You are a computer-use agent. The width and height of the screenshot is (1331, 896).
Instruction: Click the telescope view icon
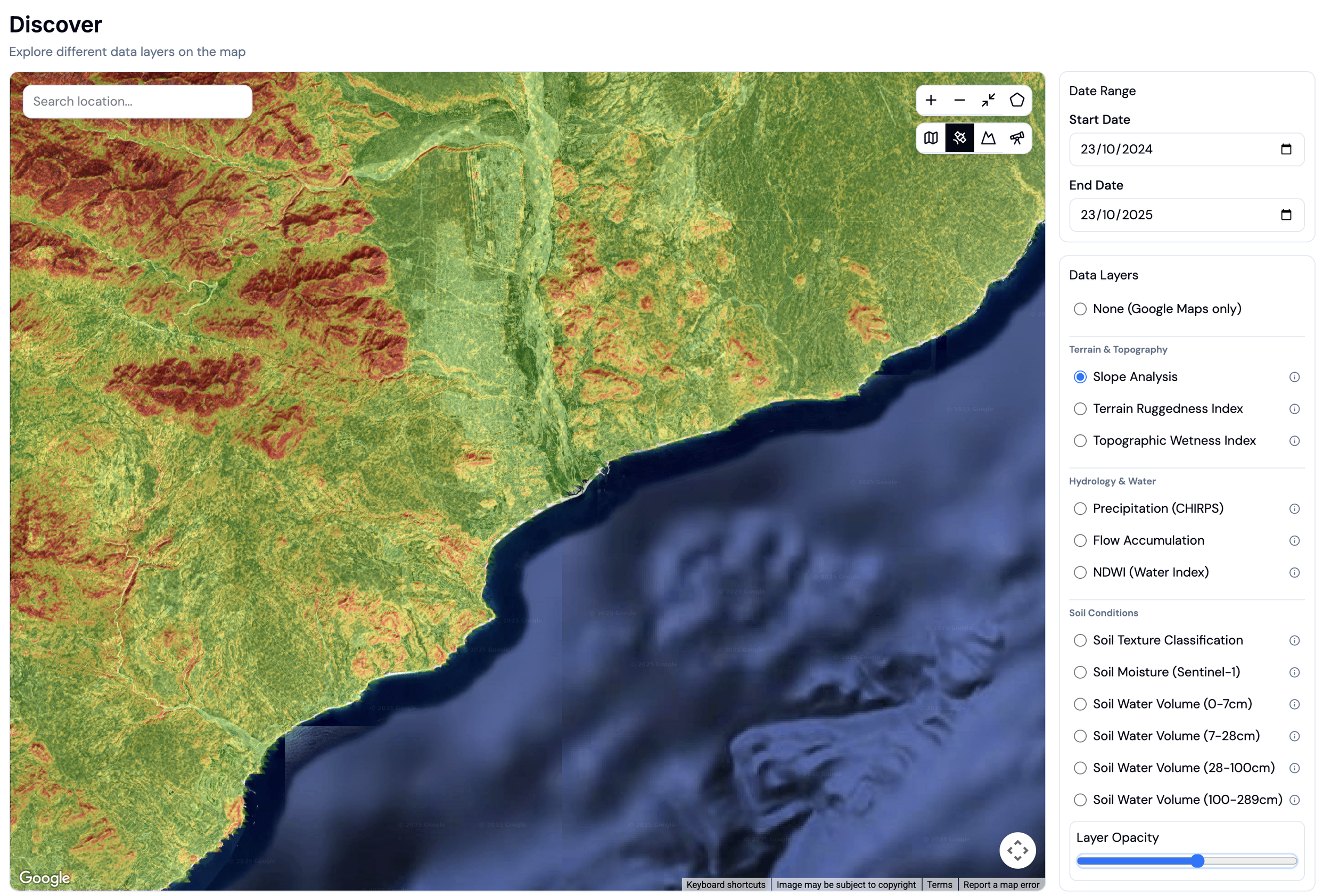click(x=1017, y=138)
